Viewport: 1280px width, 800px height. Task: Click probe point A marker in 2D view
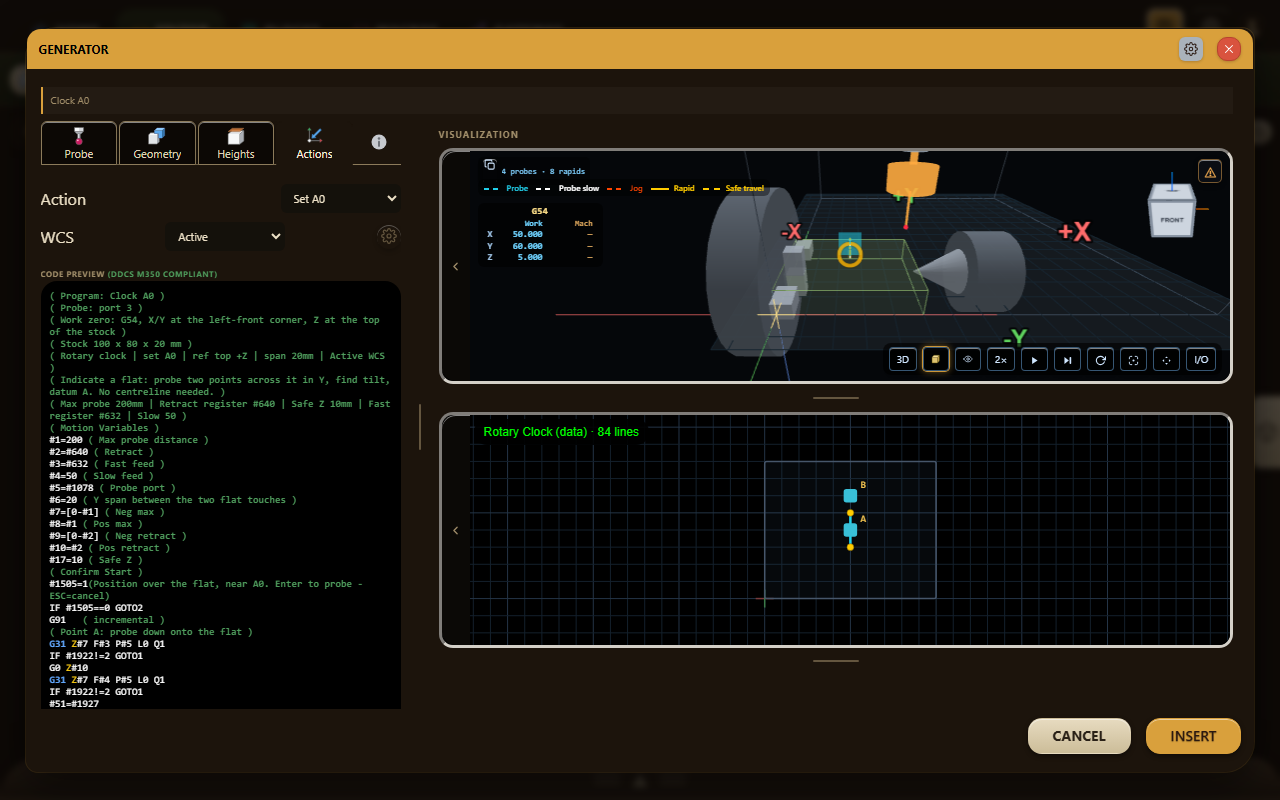click(850, 530)
